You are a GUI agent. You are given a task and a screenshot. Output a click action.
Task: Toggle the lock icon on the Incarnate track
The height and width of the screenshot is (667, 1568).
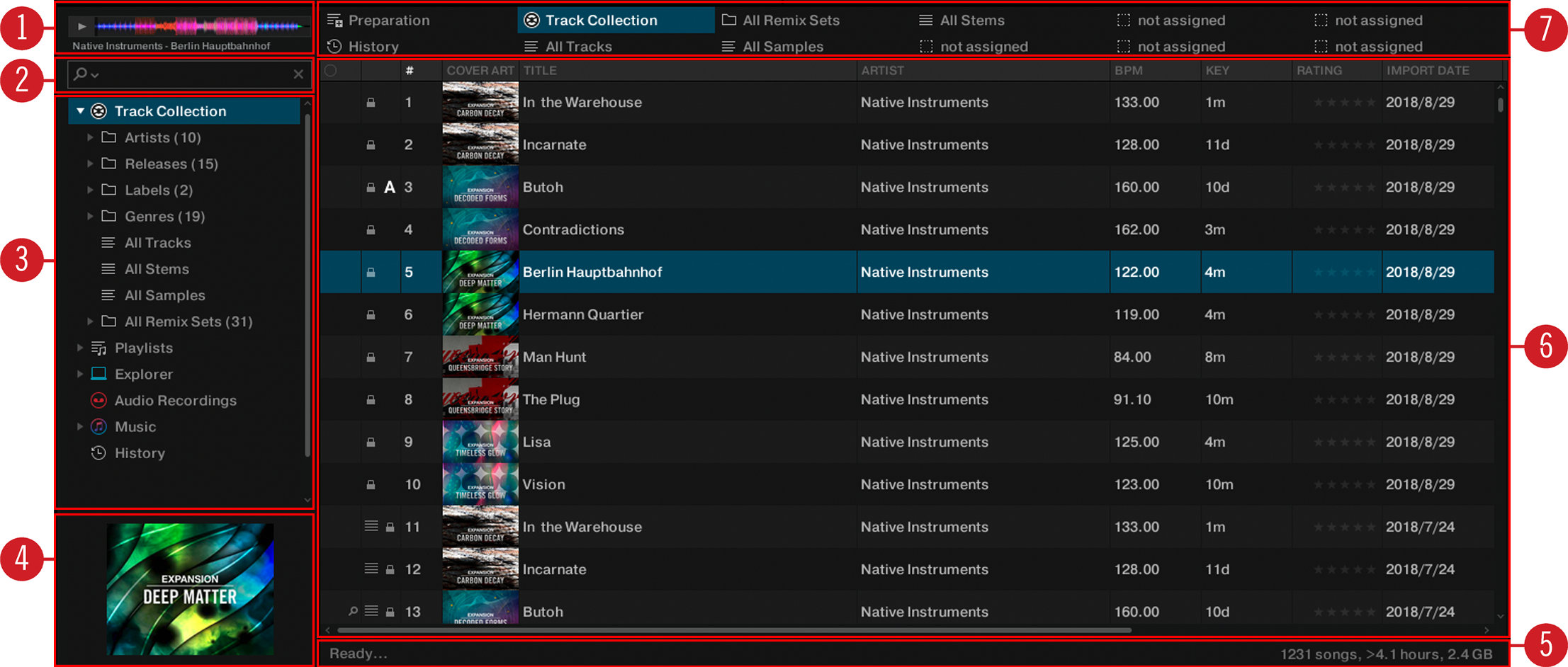pyautogui.click(x=370, y=144)
